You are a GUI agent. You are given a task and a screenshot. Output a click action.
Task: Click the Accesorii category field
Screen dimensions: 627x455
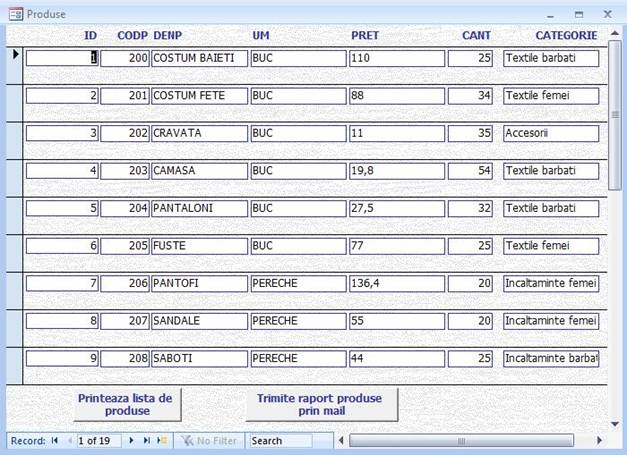pyautogui.click(x=551, y=134)
